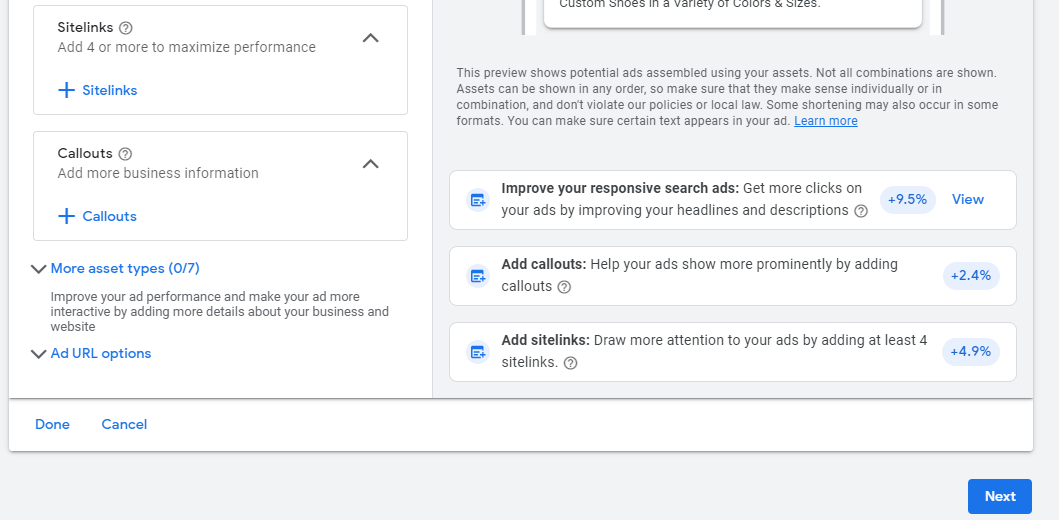View the responsive search ads recommendation
The image size is (1059, 520).
967,199
